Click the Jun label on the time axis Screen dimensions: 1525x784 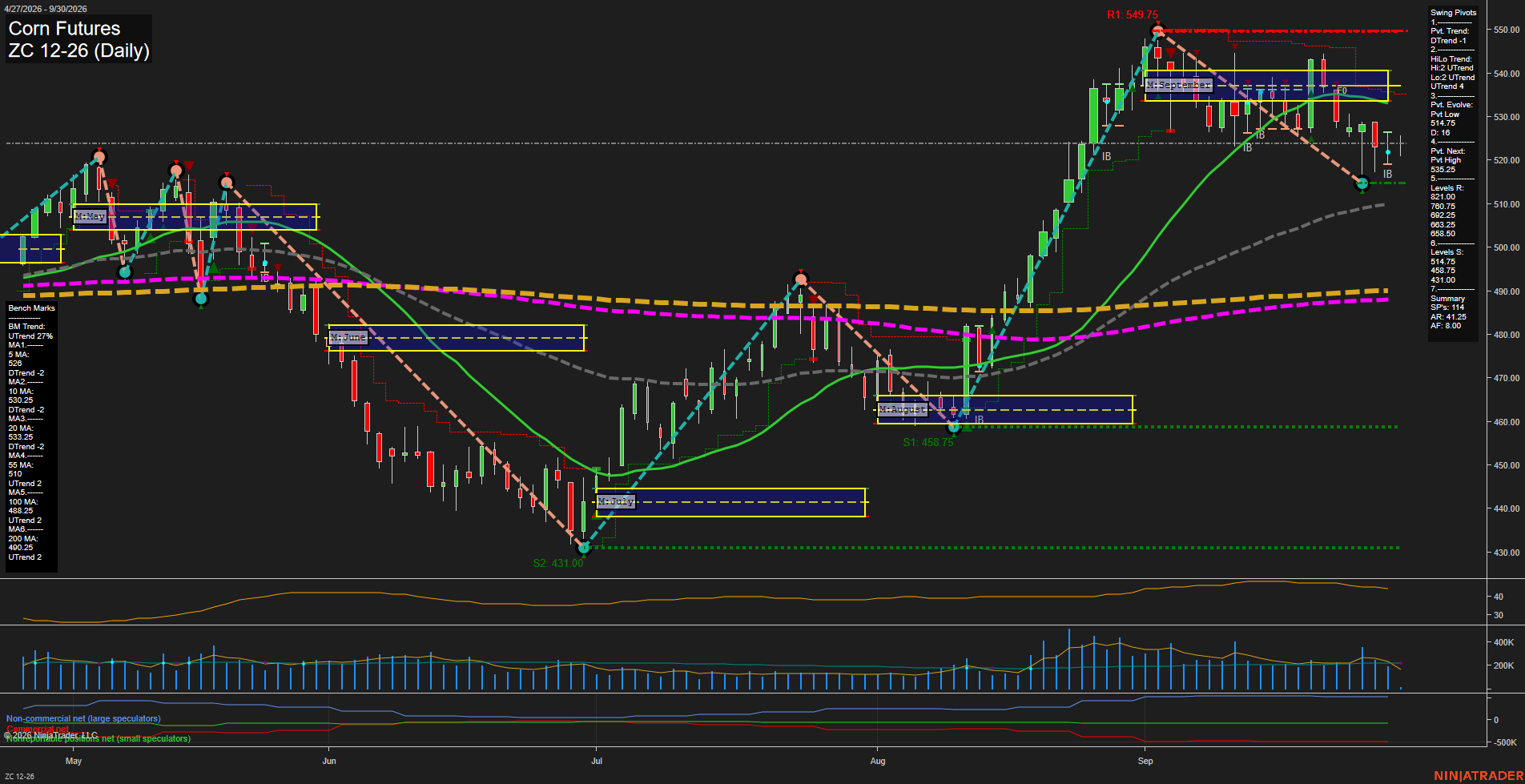pyautogui.click(x=329, y=762)
